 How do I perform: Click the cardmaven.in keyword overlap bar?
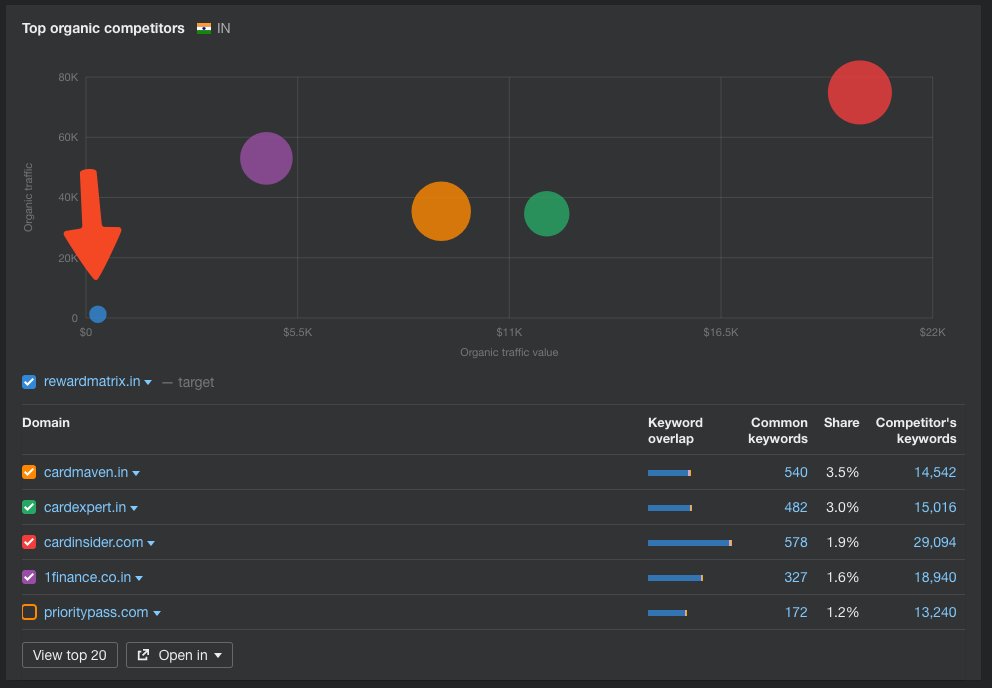click(669, 473)
